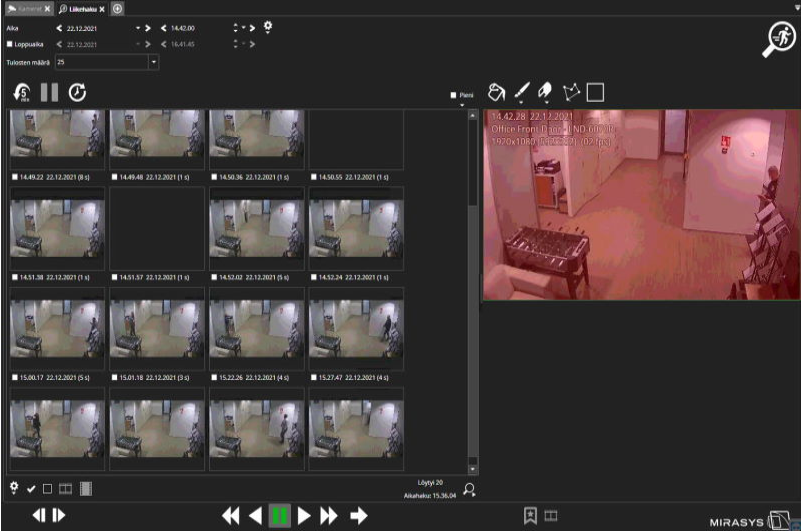Select the paint bucket fill tool

[x=495, y=92]
